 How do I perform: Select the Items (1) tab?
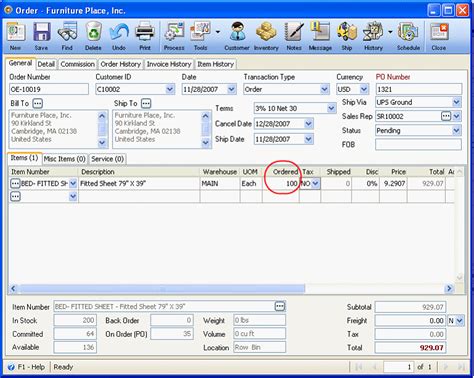coord(24,158)
